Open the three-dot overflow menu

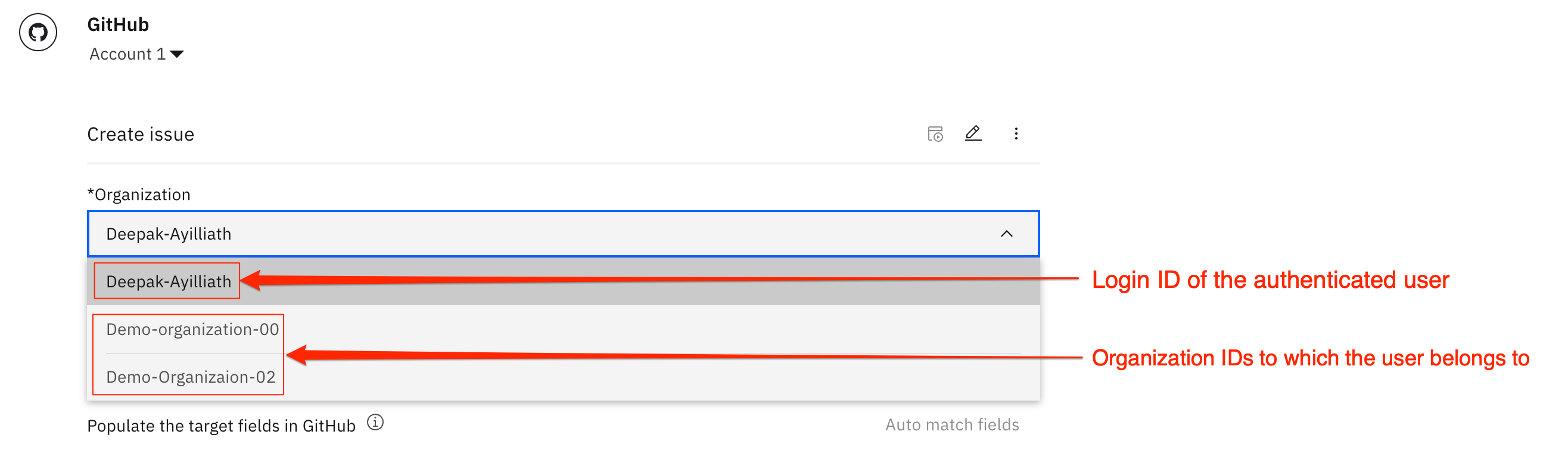(1015, 134)
